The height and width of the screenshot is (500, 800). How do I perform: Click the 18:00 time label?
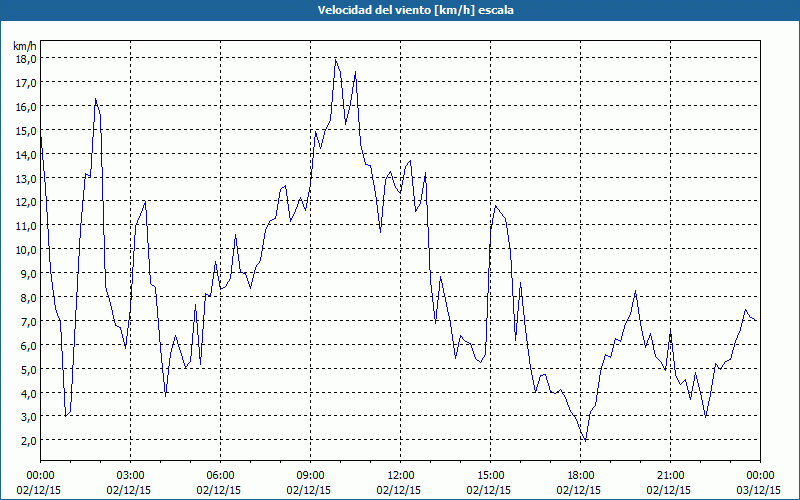(x=581, y=476)
